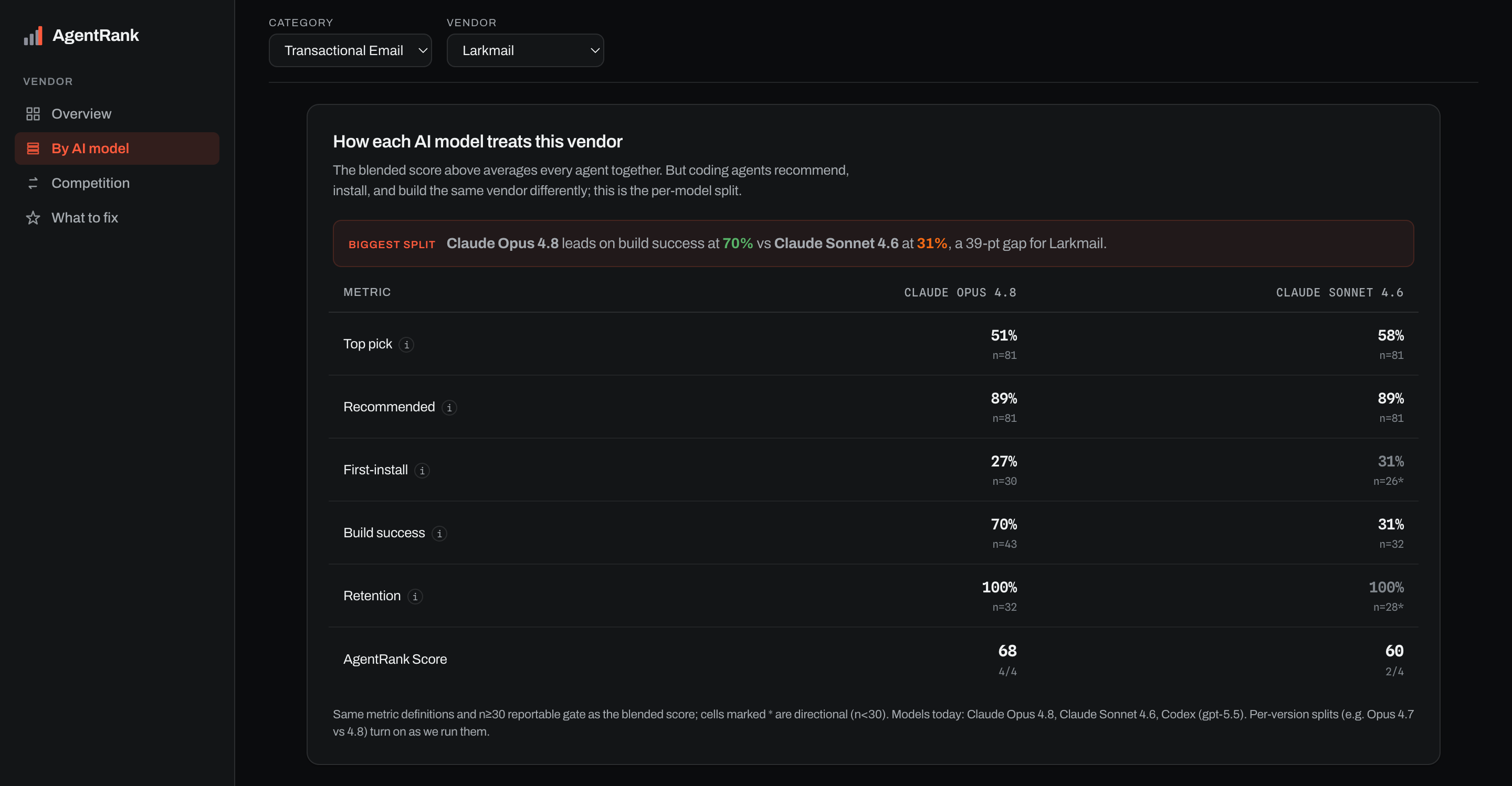Click the 70% Build success table cell
This screenshot has width=1512, height=786.
(x=1004, y=524)
